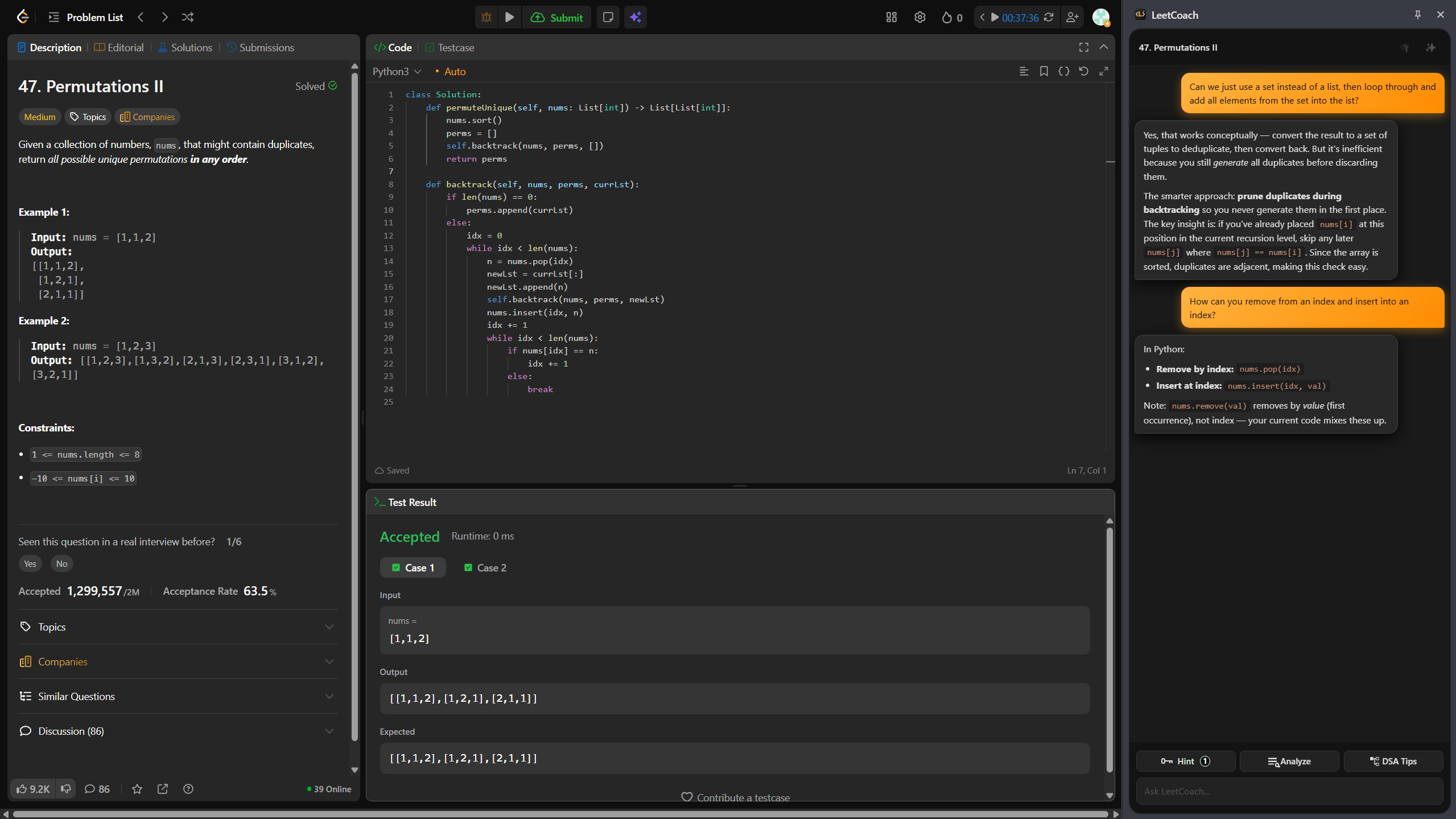
Task: Open the Submissions tab
Action: coord(260,47)
